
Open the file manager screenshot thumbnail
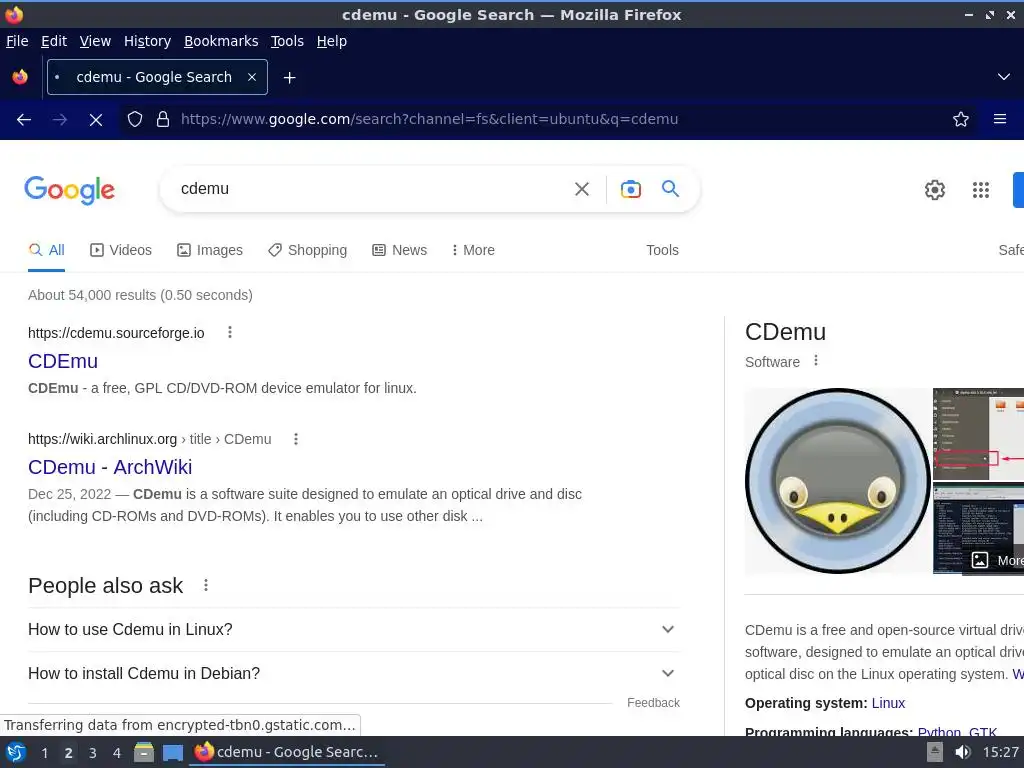(978, 434)
